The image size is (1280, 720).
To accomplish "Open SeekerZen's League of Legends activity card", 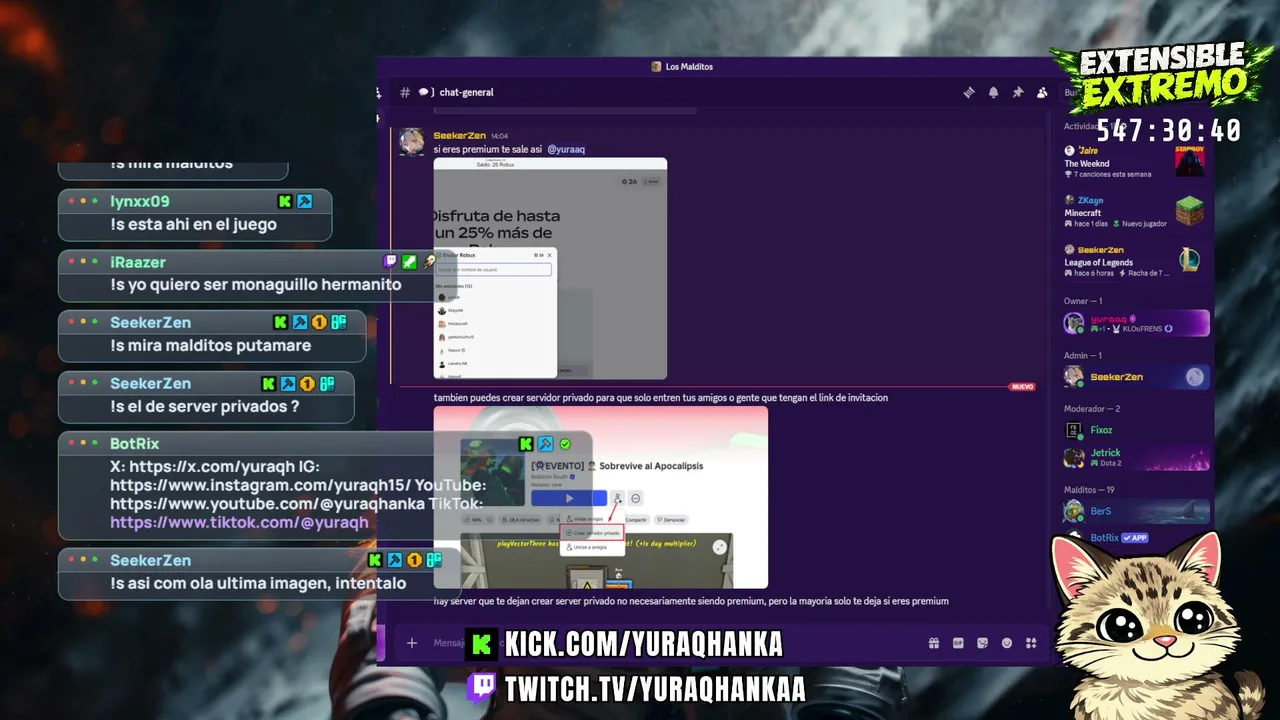I will tap(1135, 261).
